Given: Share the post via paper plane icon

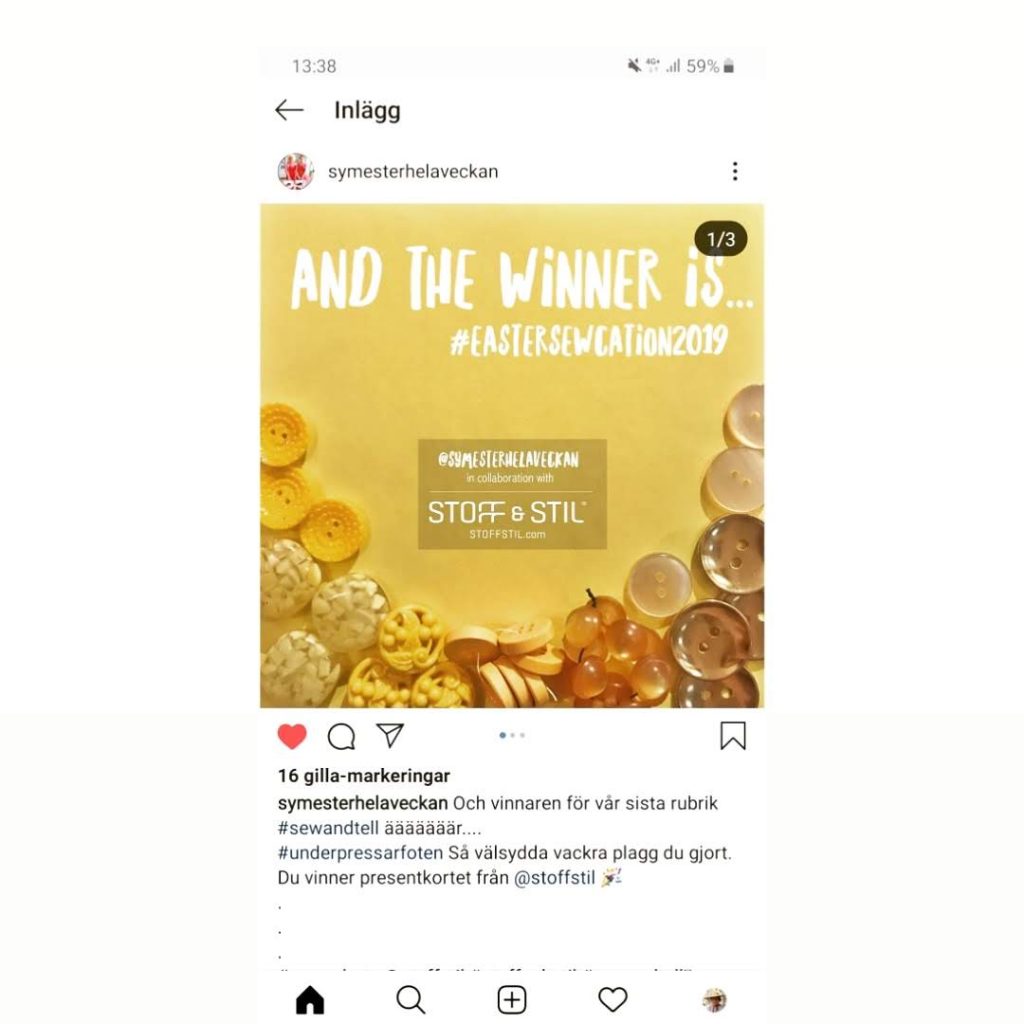Looking at the screenshot, I should coord(390,736).
